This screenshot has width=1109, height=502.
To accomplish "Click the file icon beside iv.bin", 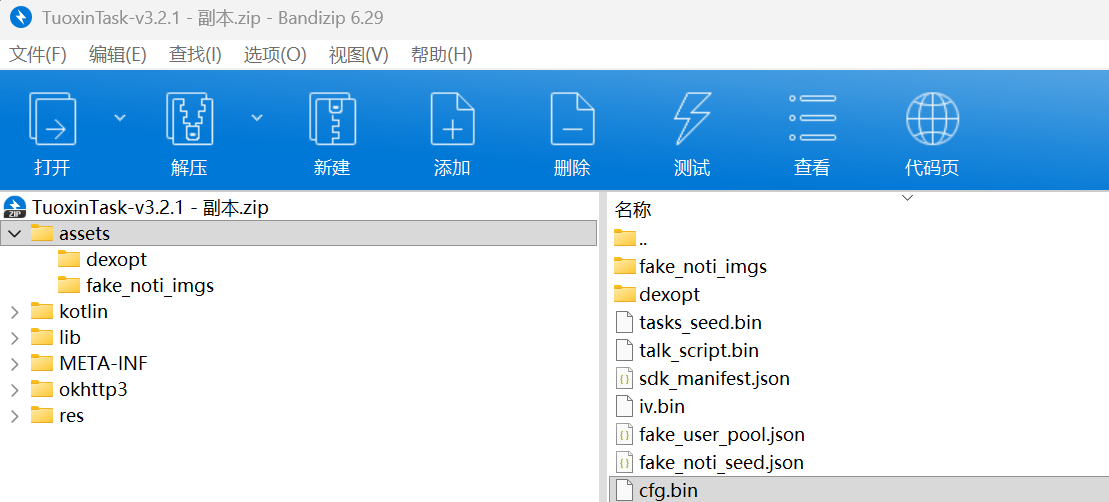I will (624, 407).
